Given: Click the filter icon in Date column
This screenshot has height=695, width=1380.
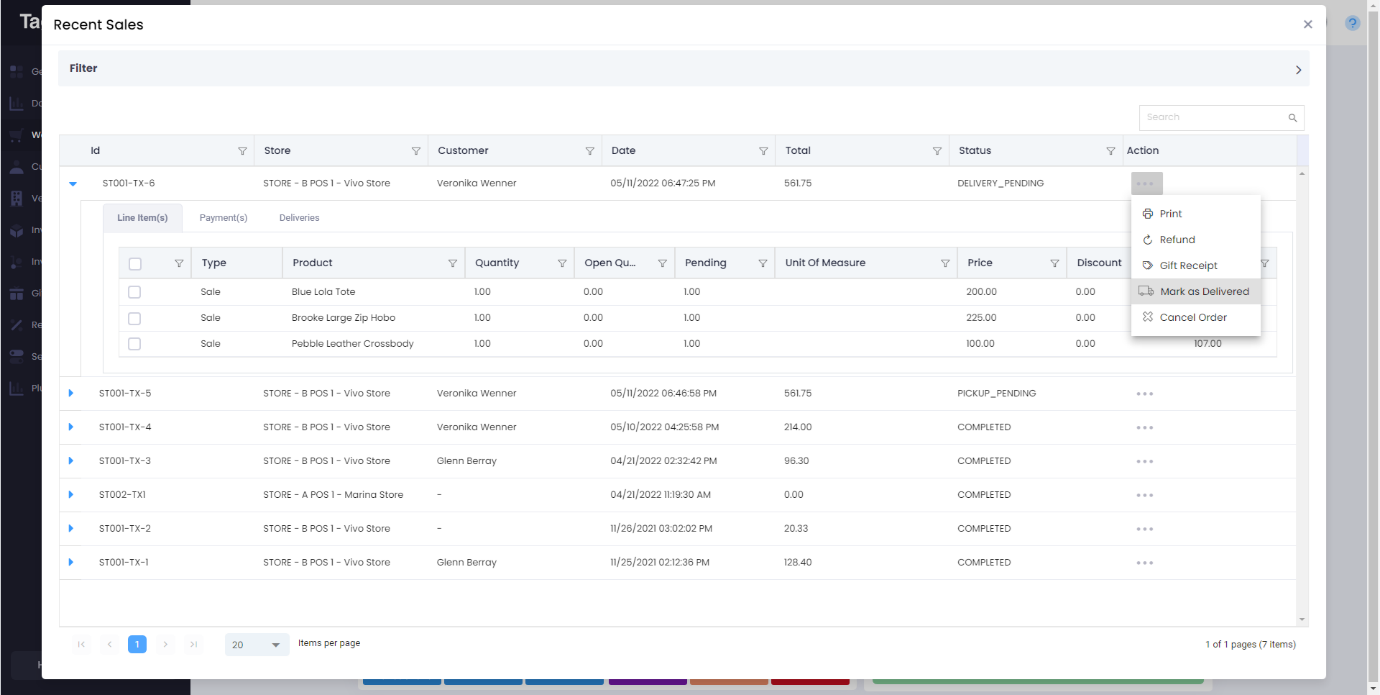Looking at the screenshot, I should coord(763,151).
